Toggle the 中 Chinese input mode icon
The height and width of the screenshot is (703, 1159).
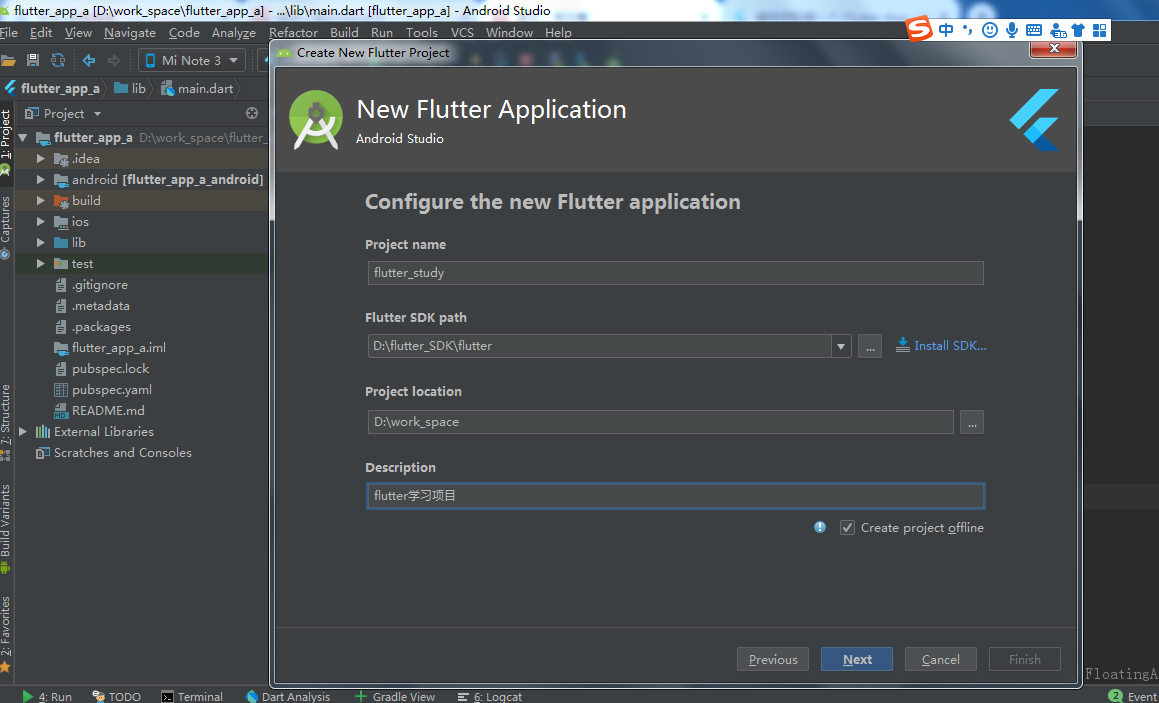(x=946, y=30)
